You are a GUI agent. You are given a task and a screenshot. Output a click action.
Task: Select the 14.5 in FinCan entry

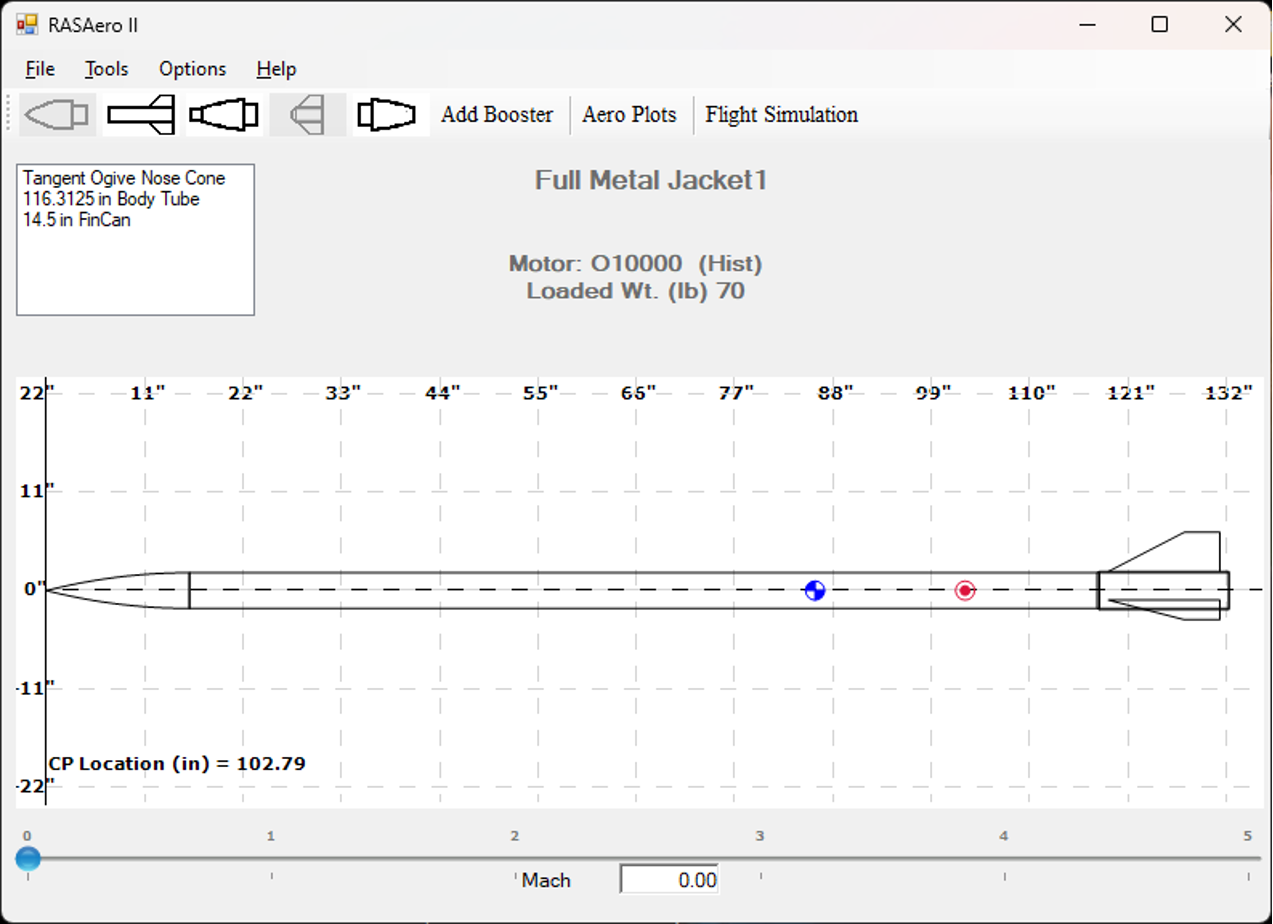click(77, 220)
